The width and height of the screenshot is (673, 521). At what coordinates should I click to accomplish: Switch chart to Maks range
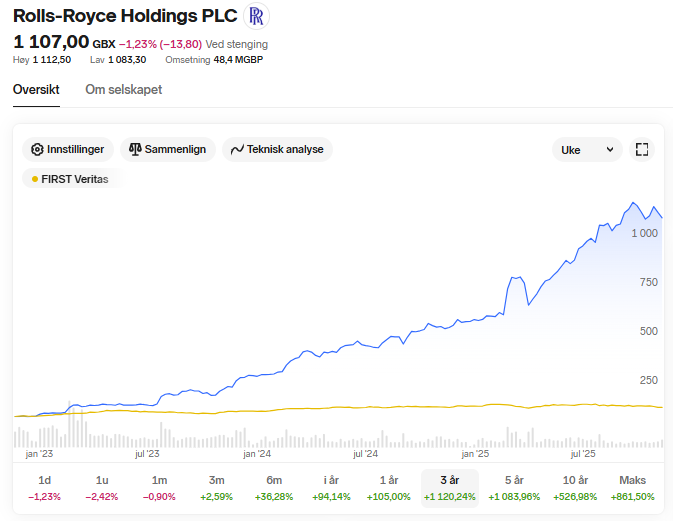click(632, 487)
